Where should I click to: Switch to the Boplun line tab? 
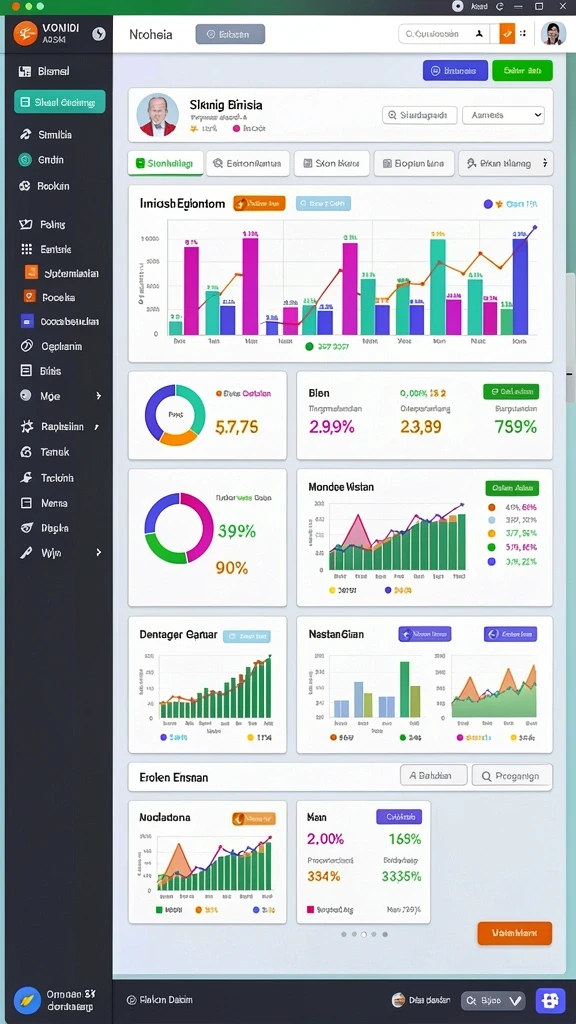tap(414, 164)
